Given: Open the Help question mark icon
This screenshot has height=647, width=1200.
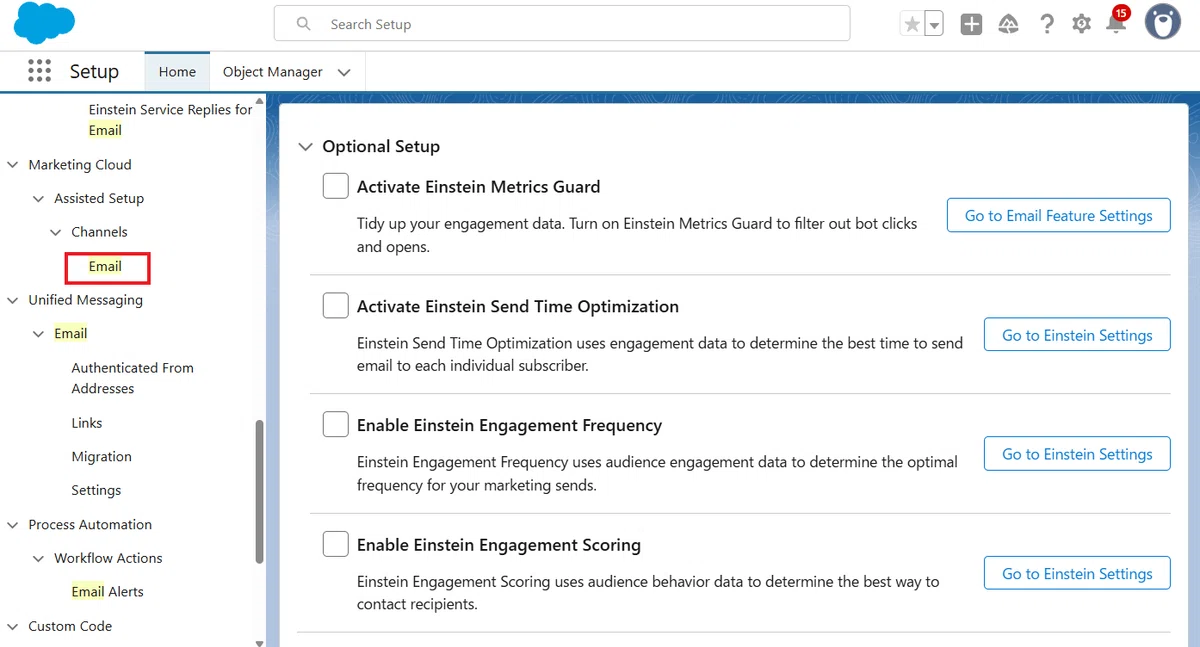Looking at the screenshot, I should point(1046,24).
